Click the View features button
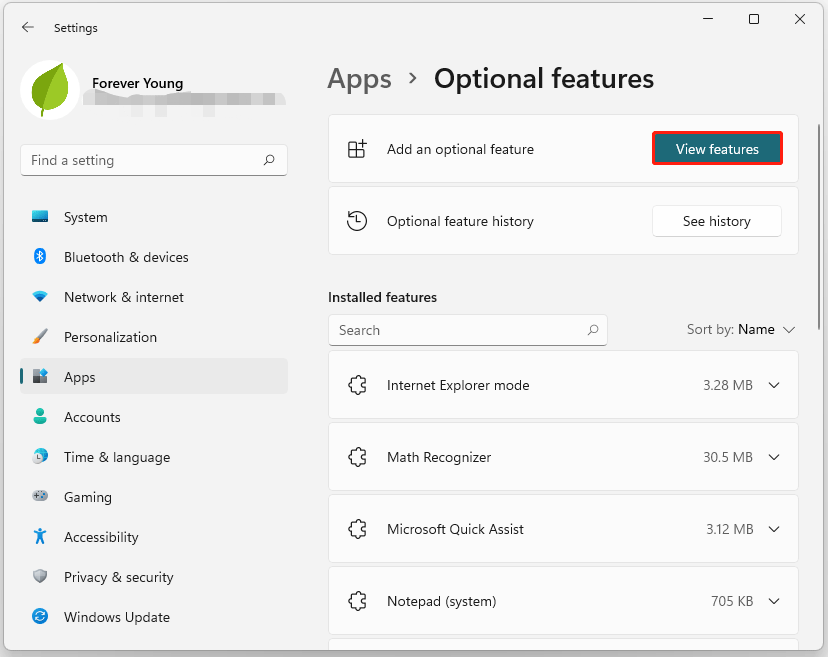 click(717, 149)
